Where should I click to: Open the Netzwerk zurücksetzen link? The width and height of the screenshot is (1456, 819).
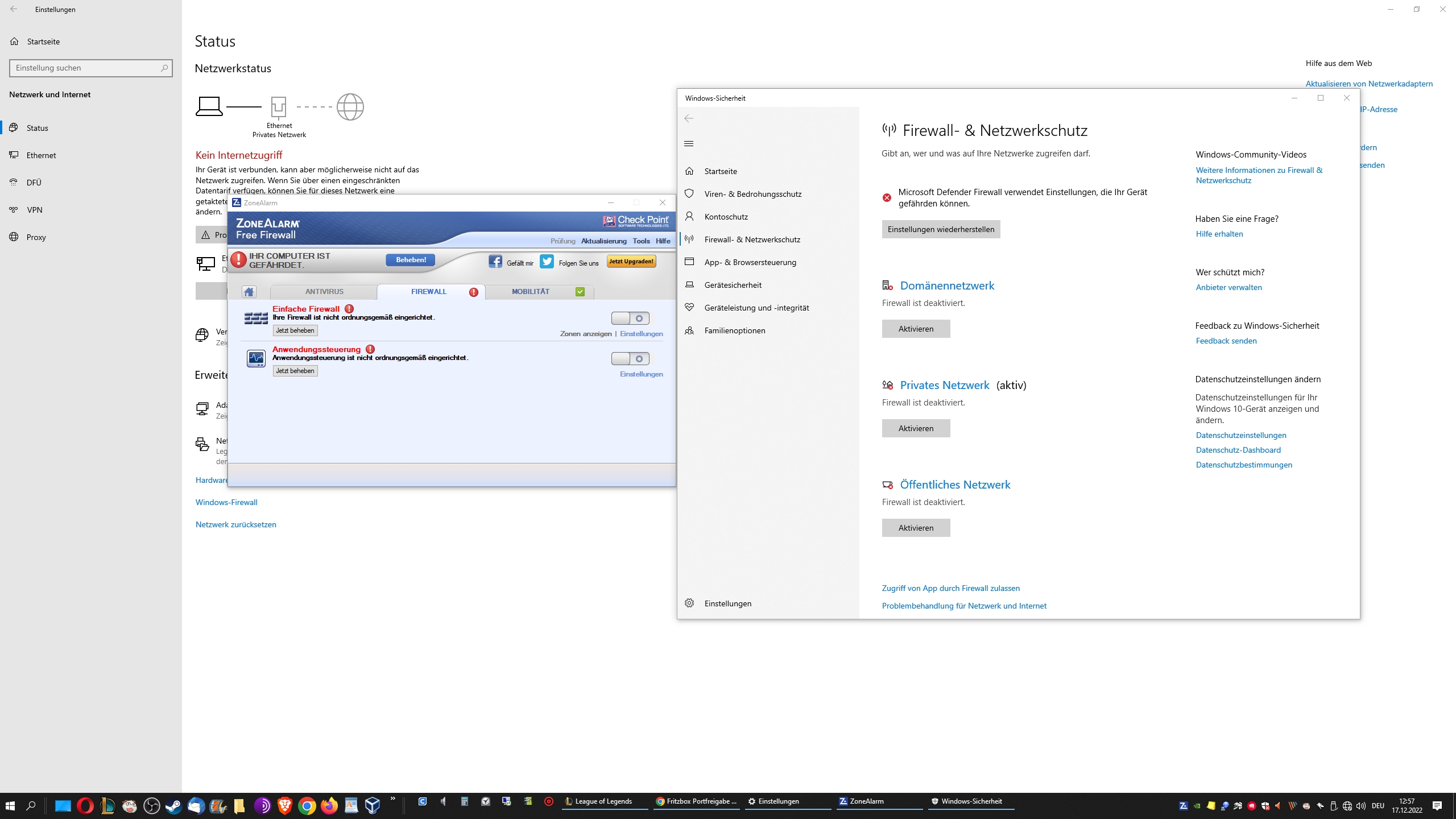235,524
